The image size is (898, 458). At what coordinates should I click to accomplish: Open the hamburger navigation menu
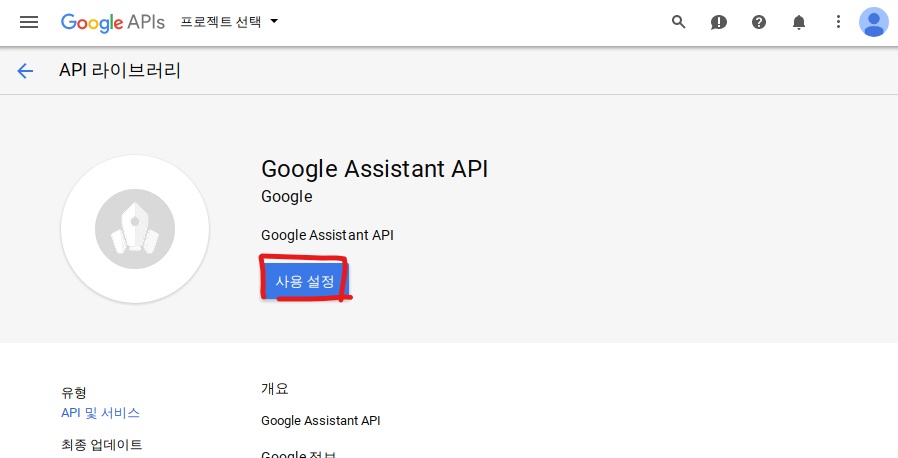click(x=29, y=22)
